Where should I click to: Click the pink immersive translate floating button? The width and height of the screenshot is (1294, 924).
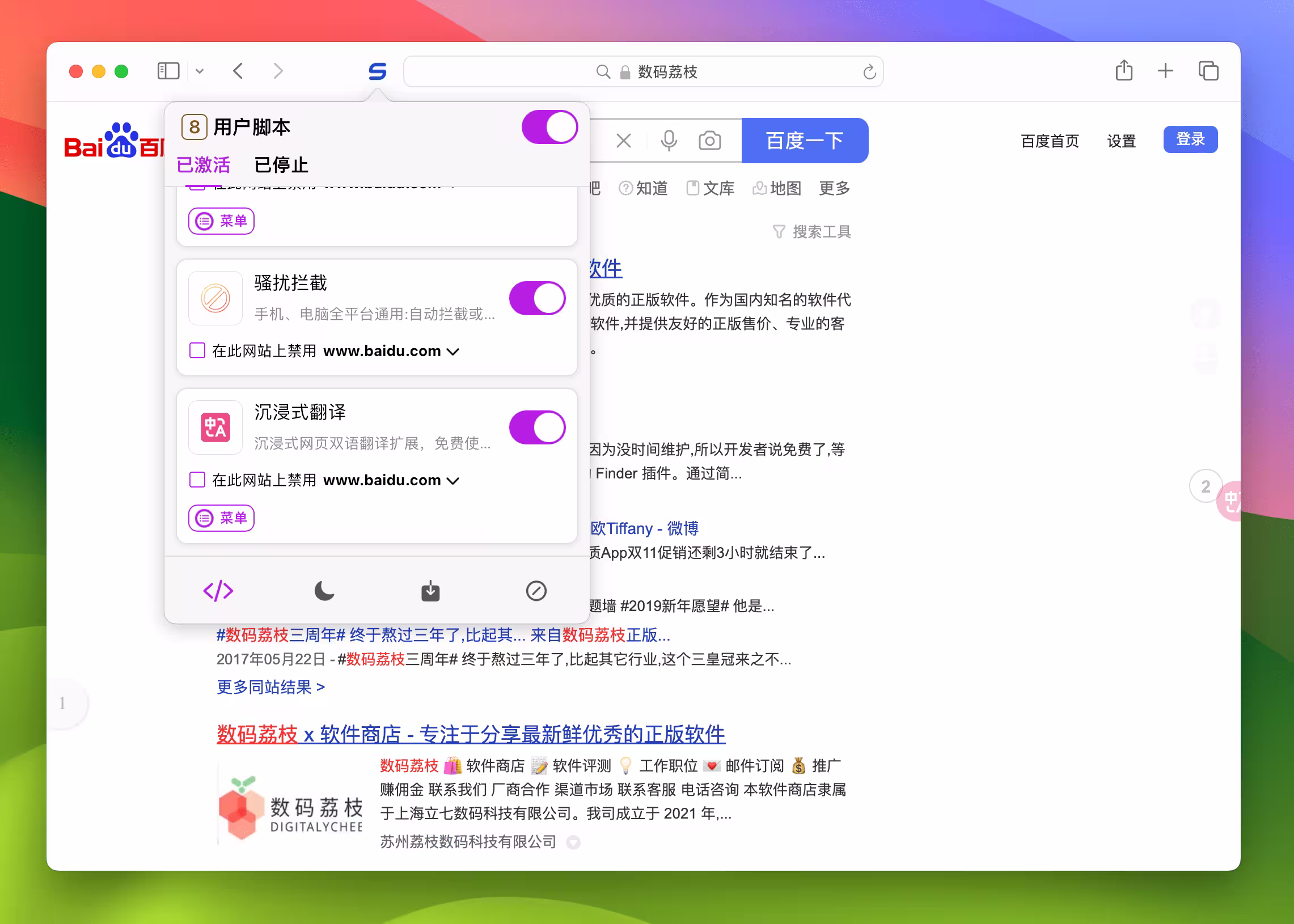(x=1229, y=501)
